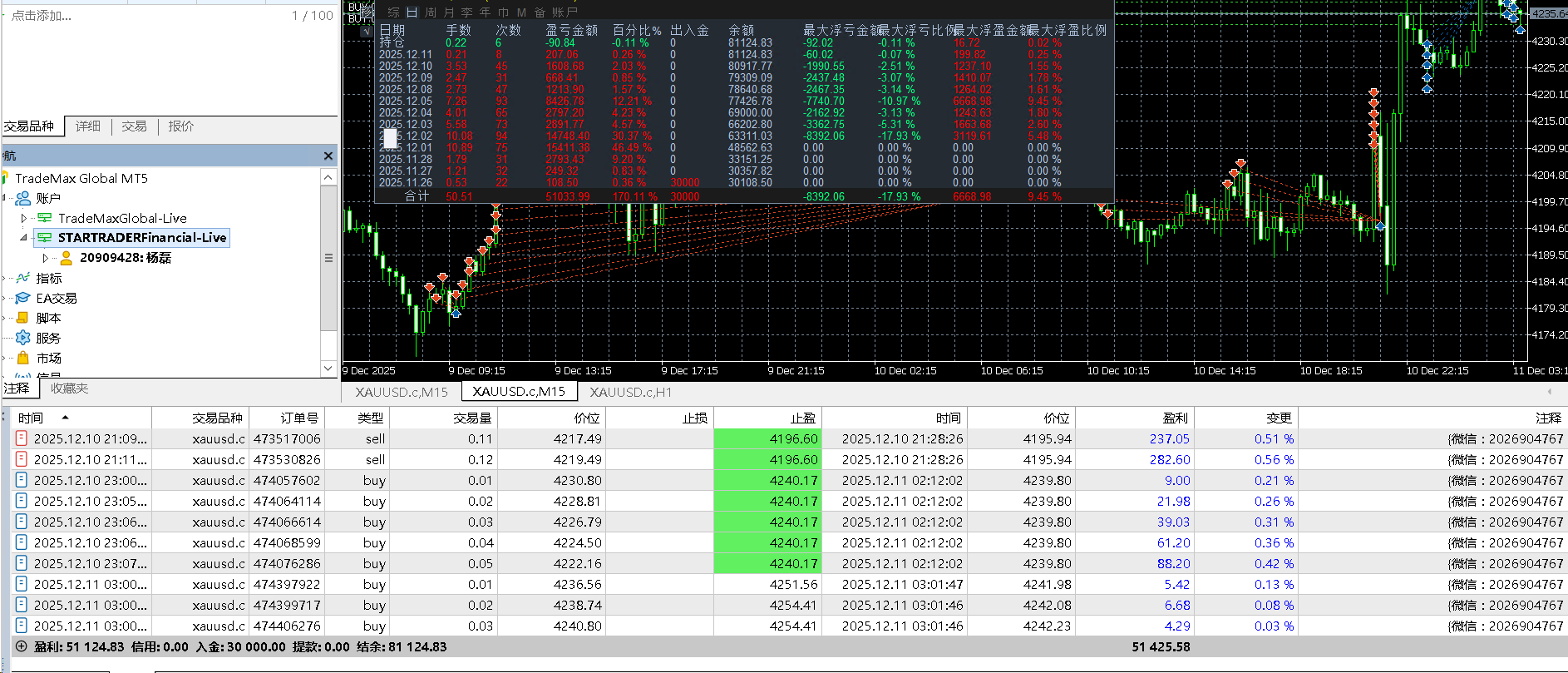The height and width of the screenshot is (673, 1568).
Task: Expand the balance summary row plus icon
Action: [x=22, y=646]
